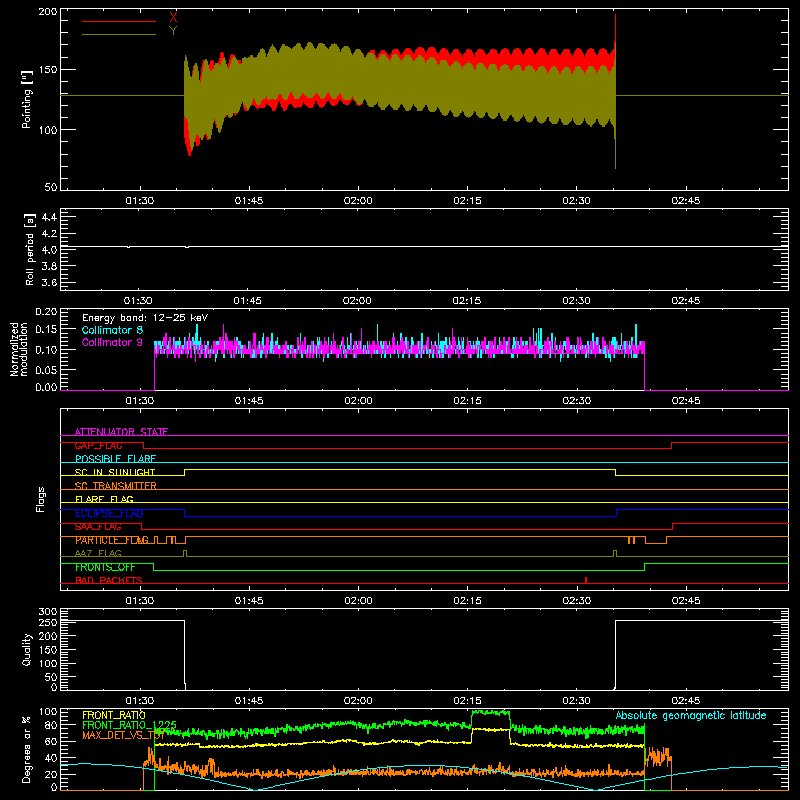This screenshot has height=800, width=800.
Task: Click the 02:00 tick under Pointing plot
Action: (358, 201)
